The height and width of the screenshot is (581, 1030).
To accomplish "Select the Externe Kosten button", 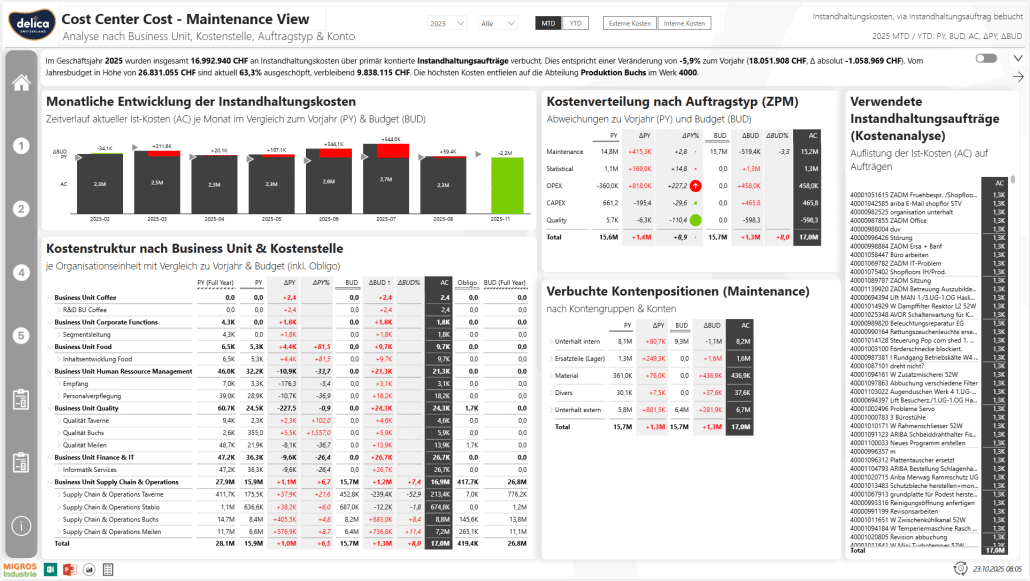I will pos(629,23).
